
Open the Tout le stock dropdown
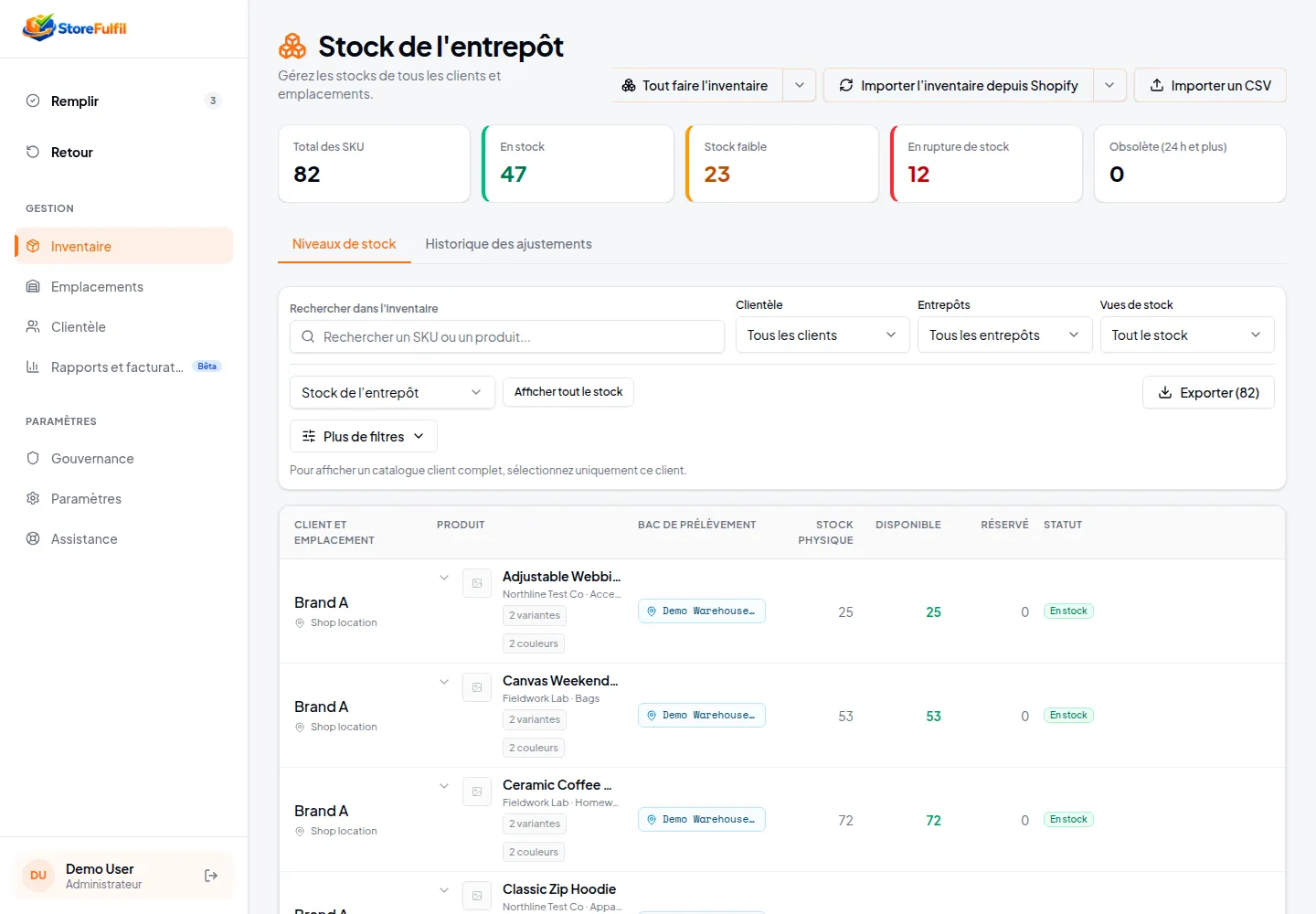(1186, 335)
